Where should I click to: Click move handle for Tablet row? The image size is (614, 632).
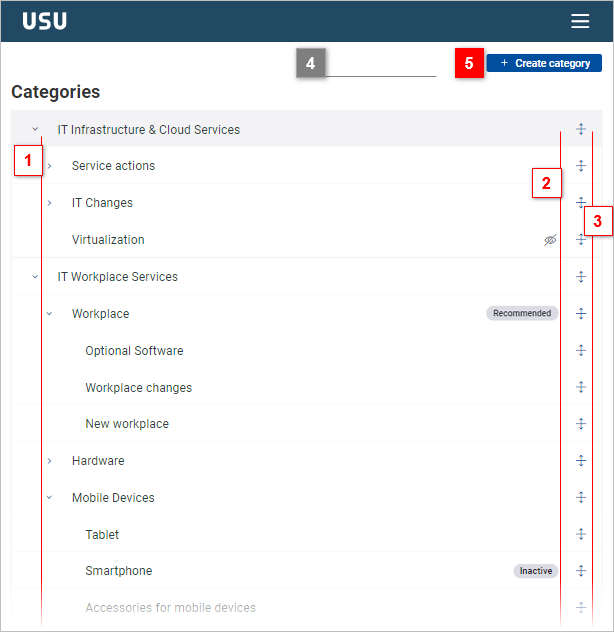[x=581, y=535]
